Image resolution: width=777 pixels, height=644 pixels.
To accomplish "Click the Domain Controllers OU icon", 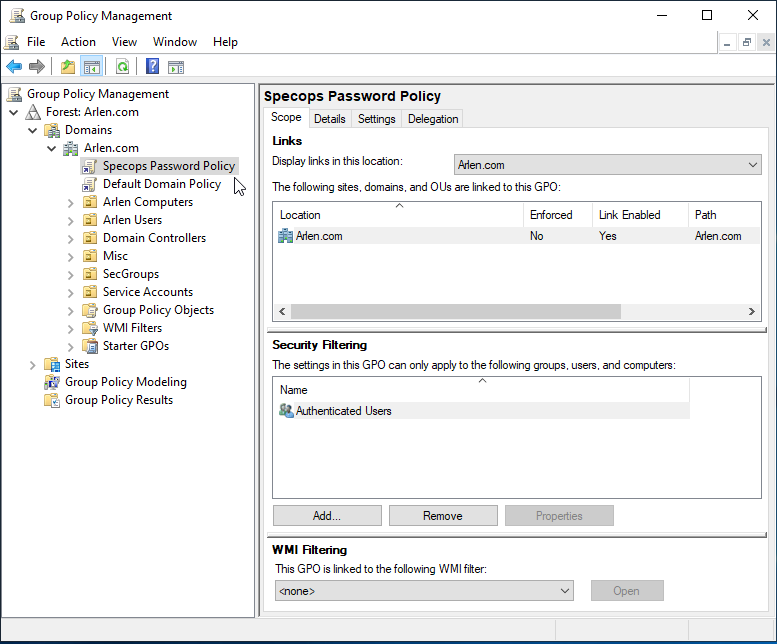I will (x=90, y=238).
